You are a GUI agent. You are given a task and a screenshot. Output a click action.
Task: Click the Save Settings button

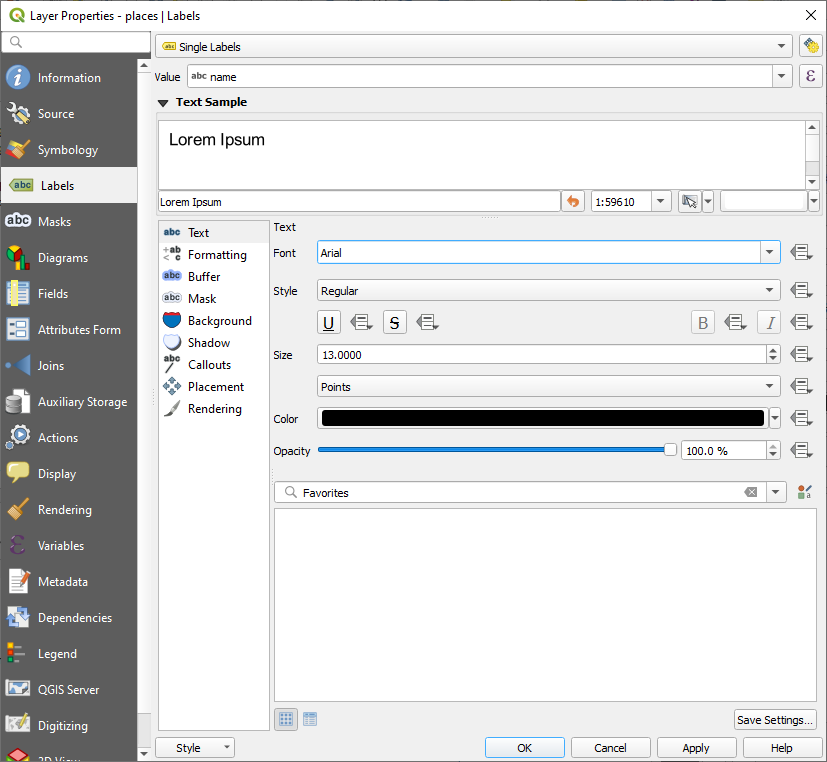775,719
